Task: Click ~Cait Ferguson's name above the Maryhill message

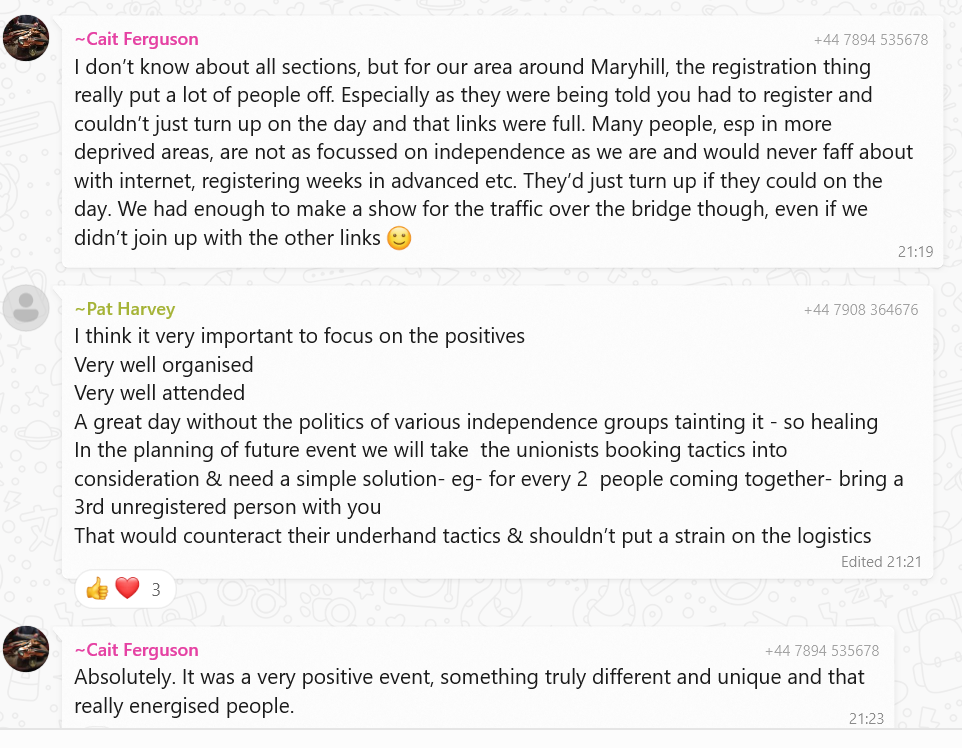Action: 136,39
